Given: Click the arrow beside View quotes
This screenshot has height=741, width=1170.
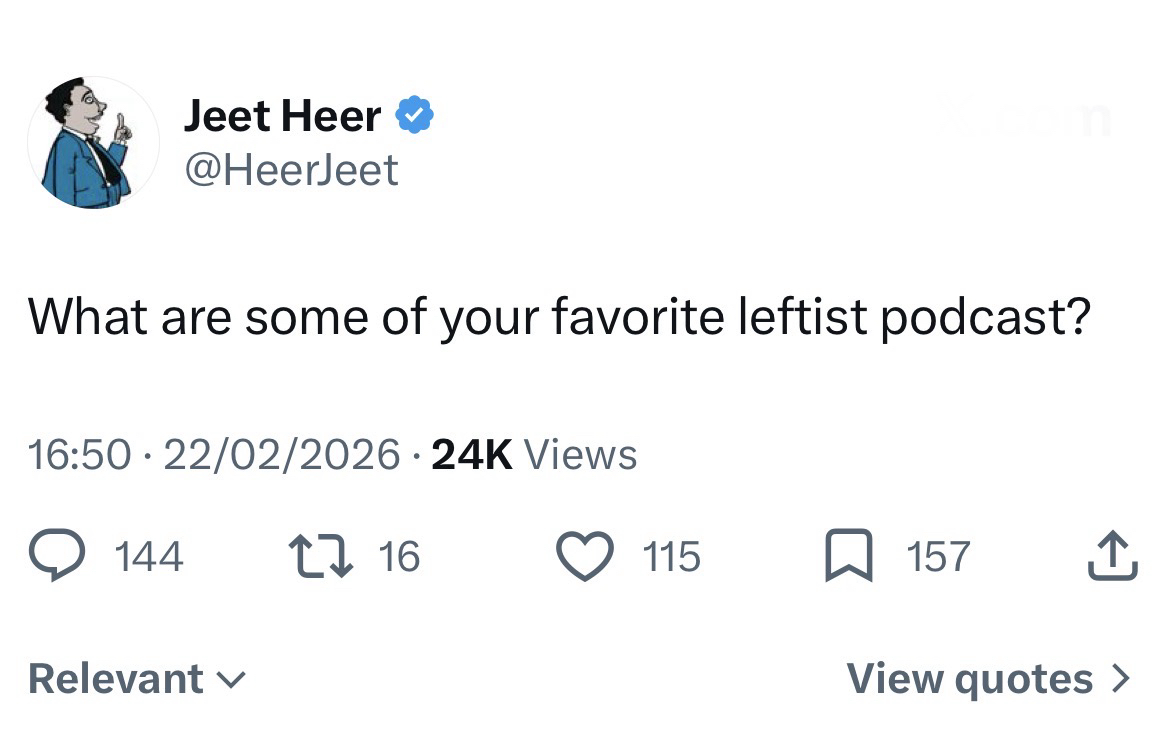Looking at the screenshot, I should (x=1121, y=679).
